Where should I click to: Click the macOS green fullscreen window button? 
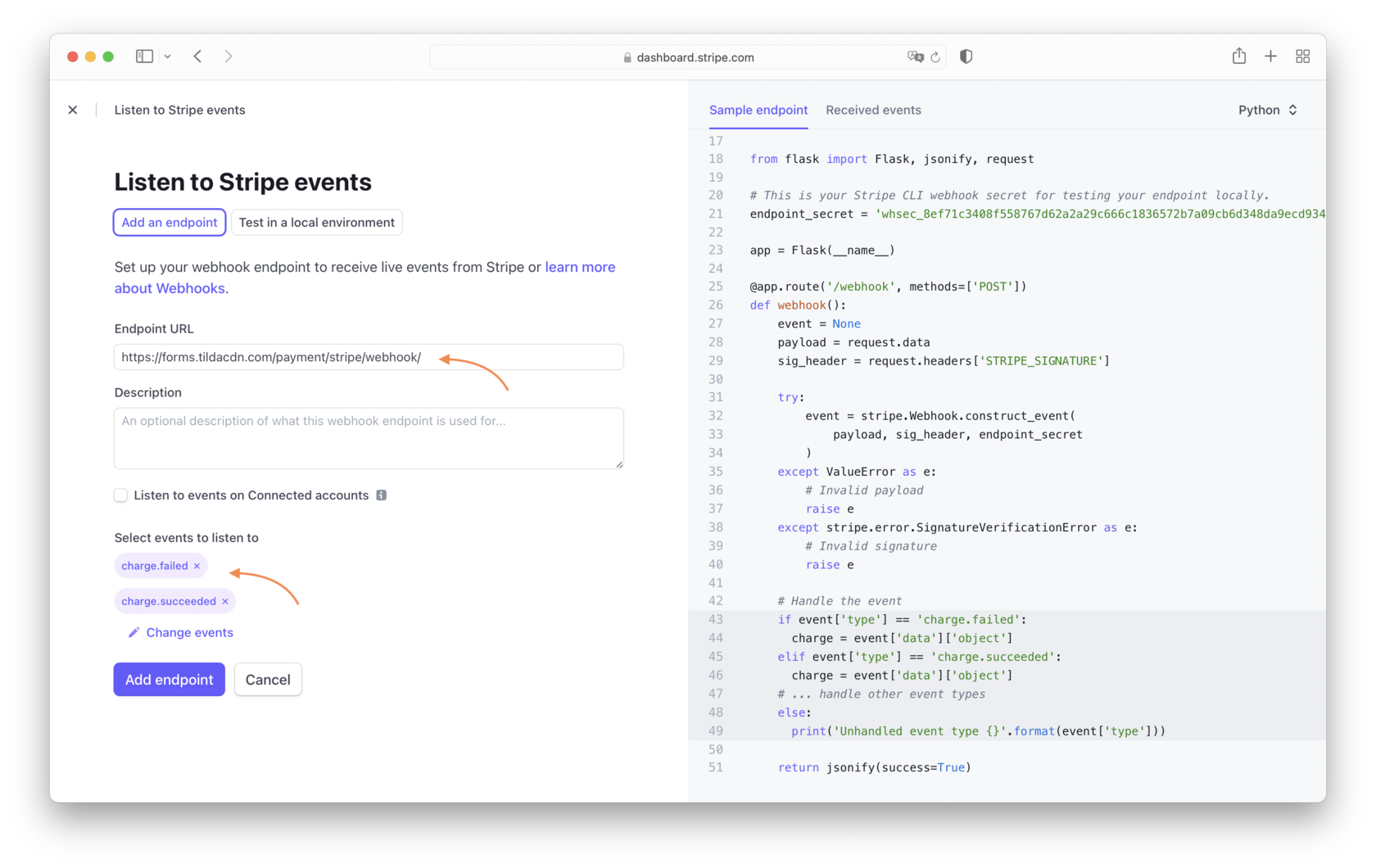coord(108,57)
